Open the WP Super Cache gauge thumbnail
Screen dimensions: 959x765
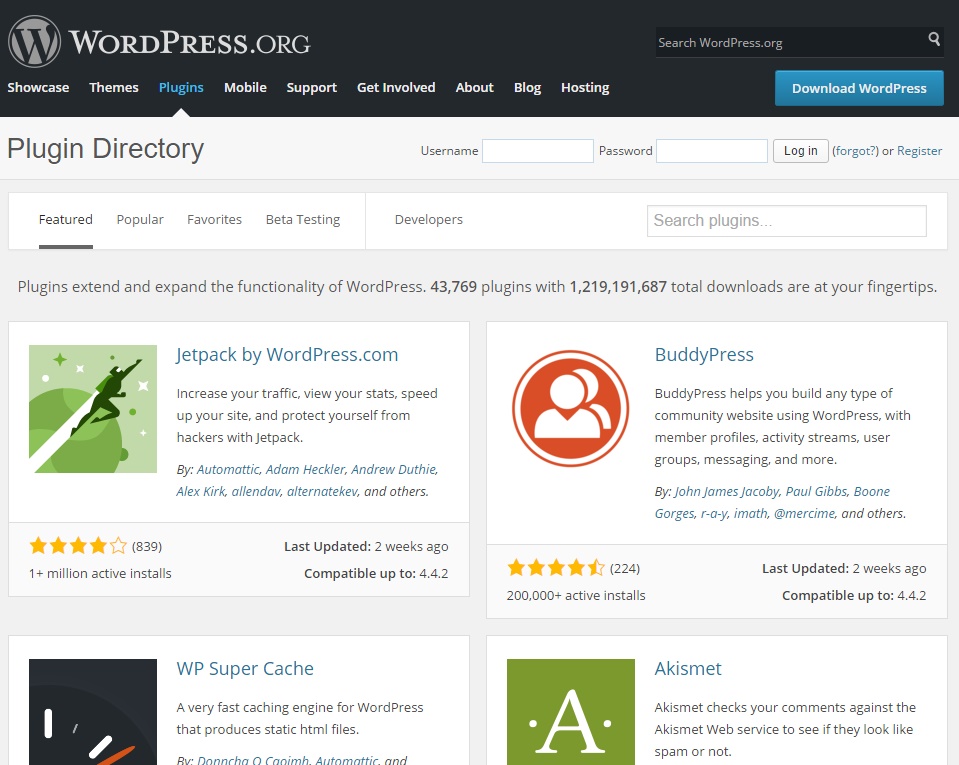pos(93,712)
